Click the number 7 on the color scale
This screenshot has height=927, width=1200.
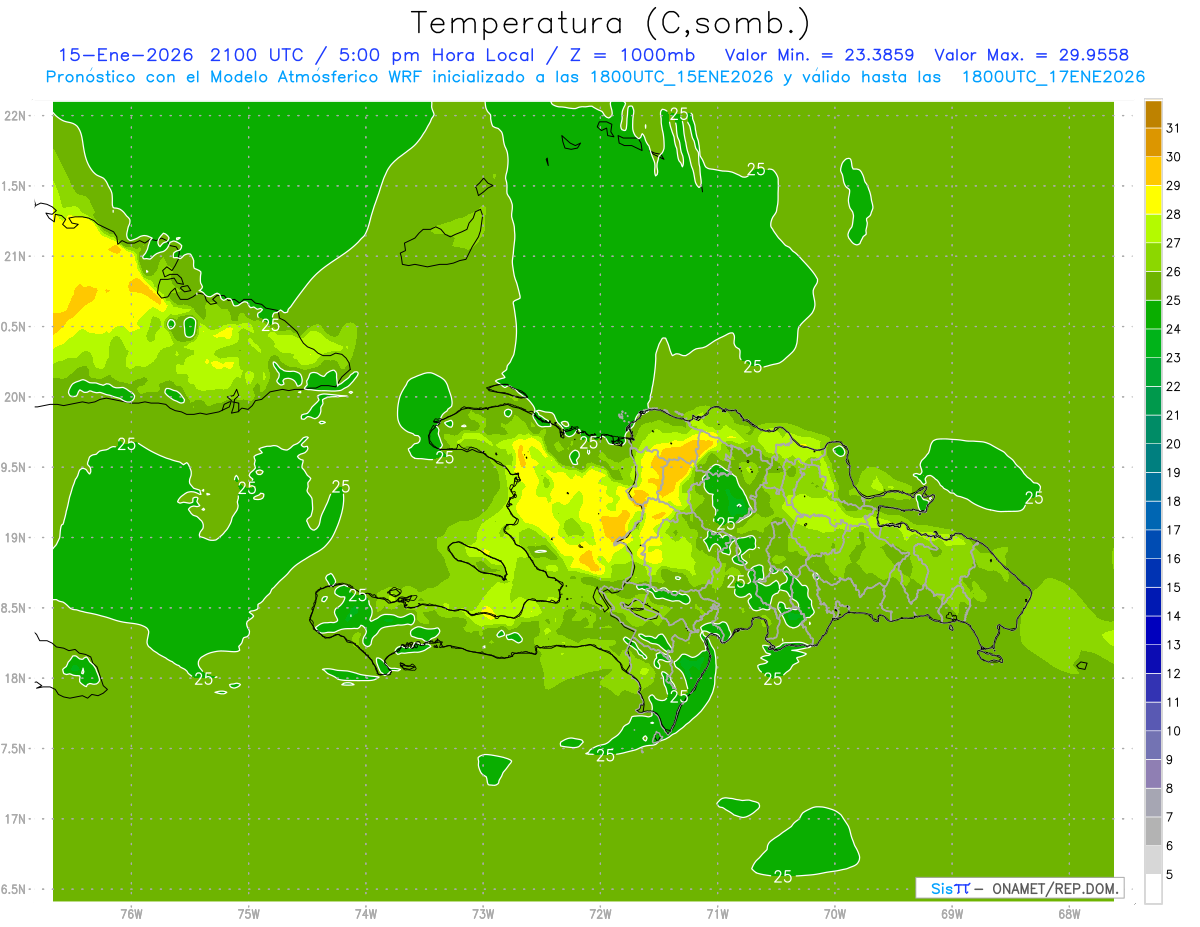1170,817
